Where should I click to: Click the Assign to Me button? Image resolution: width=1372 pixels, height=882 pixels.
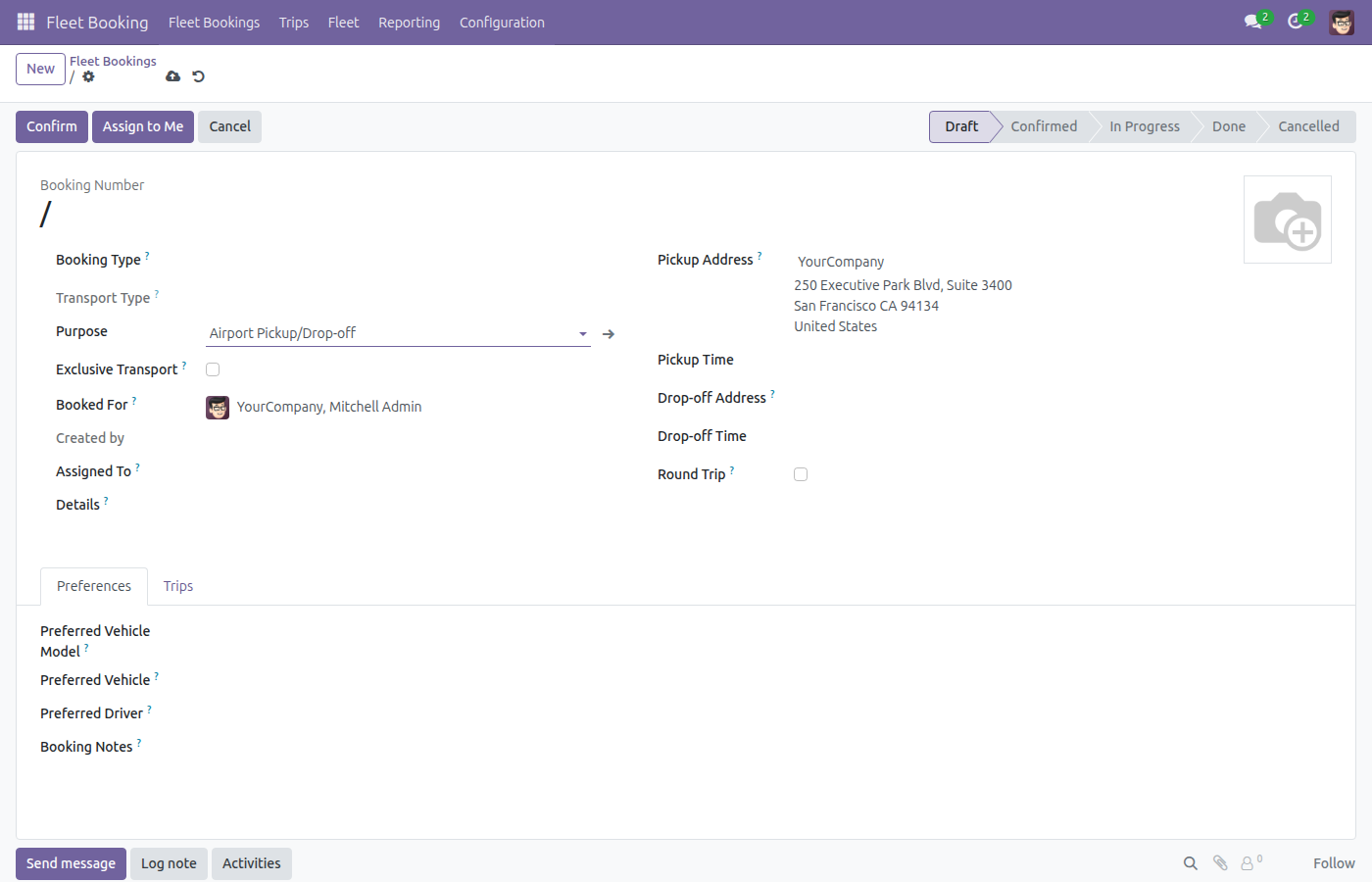click(x=143, y=126)
